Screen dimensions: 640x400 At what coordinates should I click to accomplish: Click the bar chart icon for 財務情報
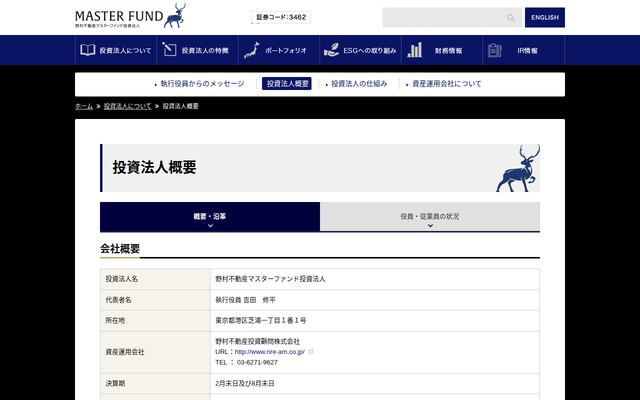[414, 50]
